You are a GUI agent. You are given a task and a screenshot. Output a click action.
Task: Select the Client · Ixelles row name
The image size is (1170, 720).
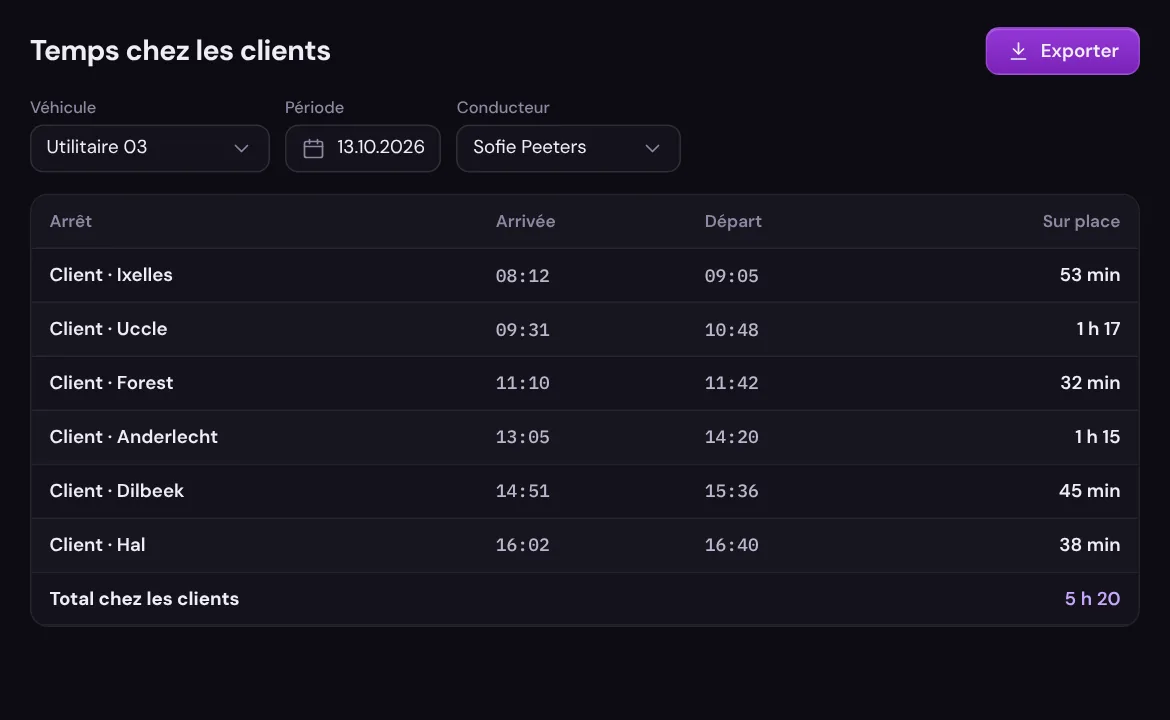(x=111, y=275)
